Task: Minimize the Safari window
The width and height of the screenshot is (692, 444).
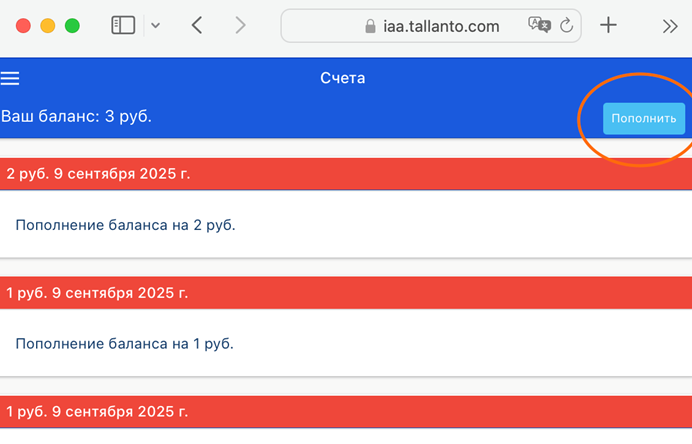Action: click(x=48, y=26)
